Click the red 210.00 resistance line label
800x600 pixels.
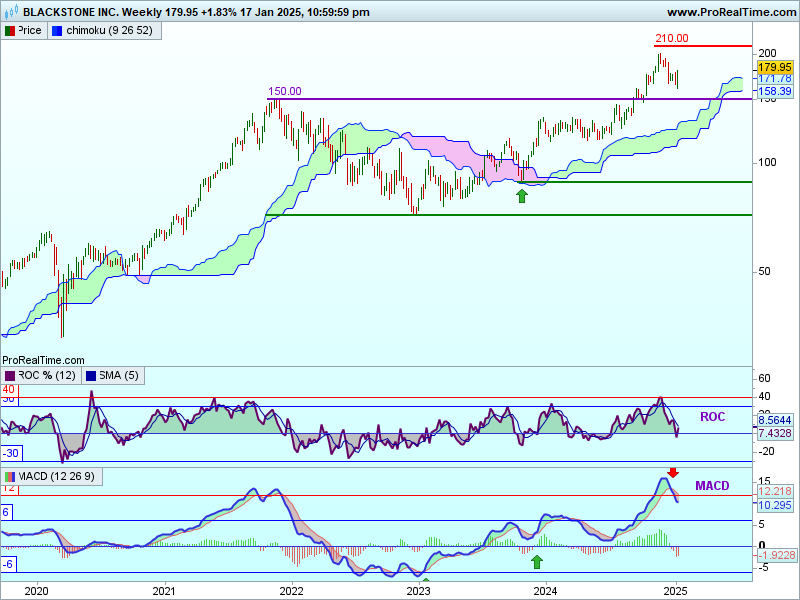[671, 39]
